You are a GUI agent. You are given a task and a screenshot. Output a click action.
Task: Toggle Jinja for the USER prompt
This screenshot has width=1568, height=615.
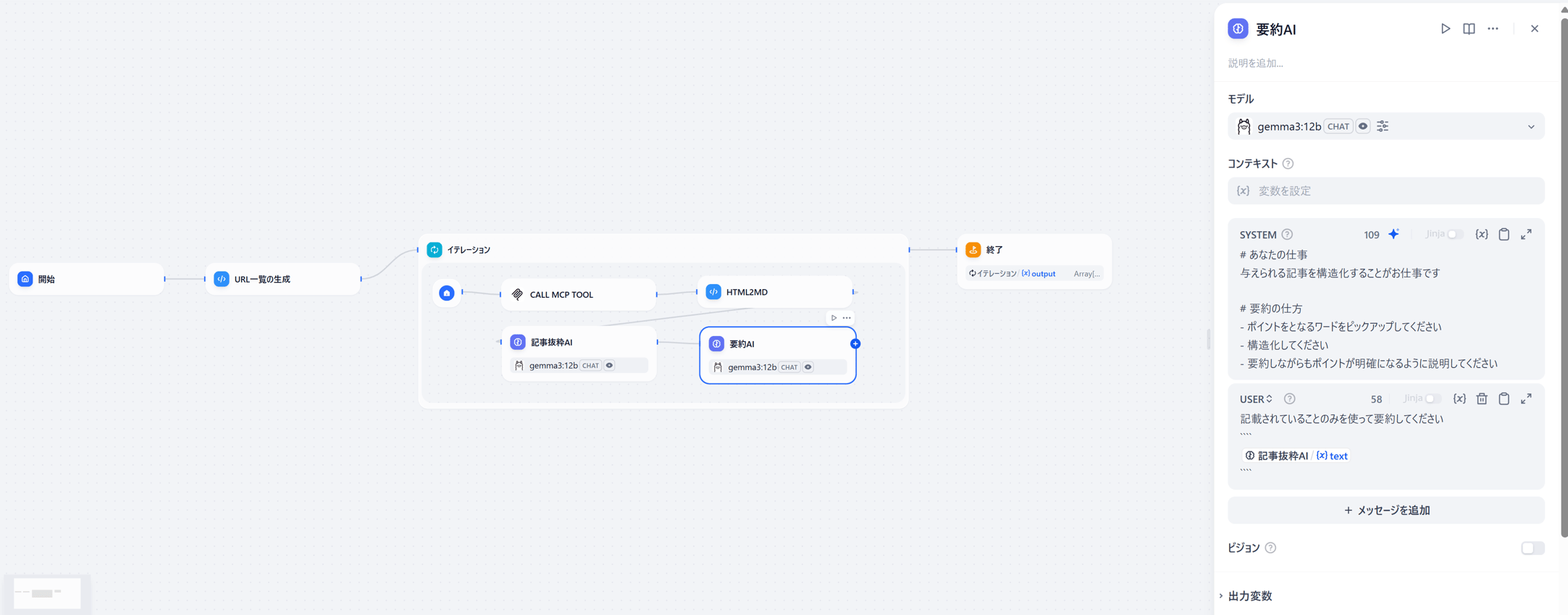coord(1433,398)
